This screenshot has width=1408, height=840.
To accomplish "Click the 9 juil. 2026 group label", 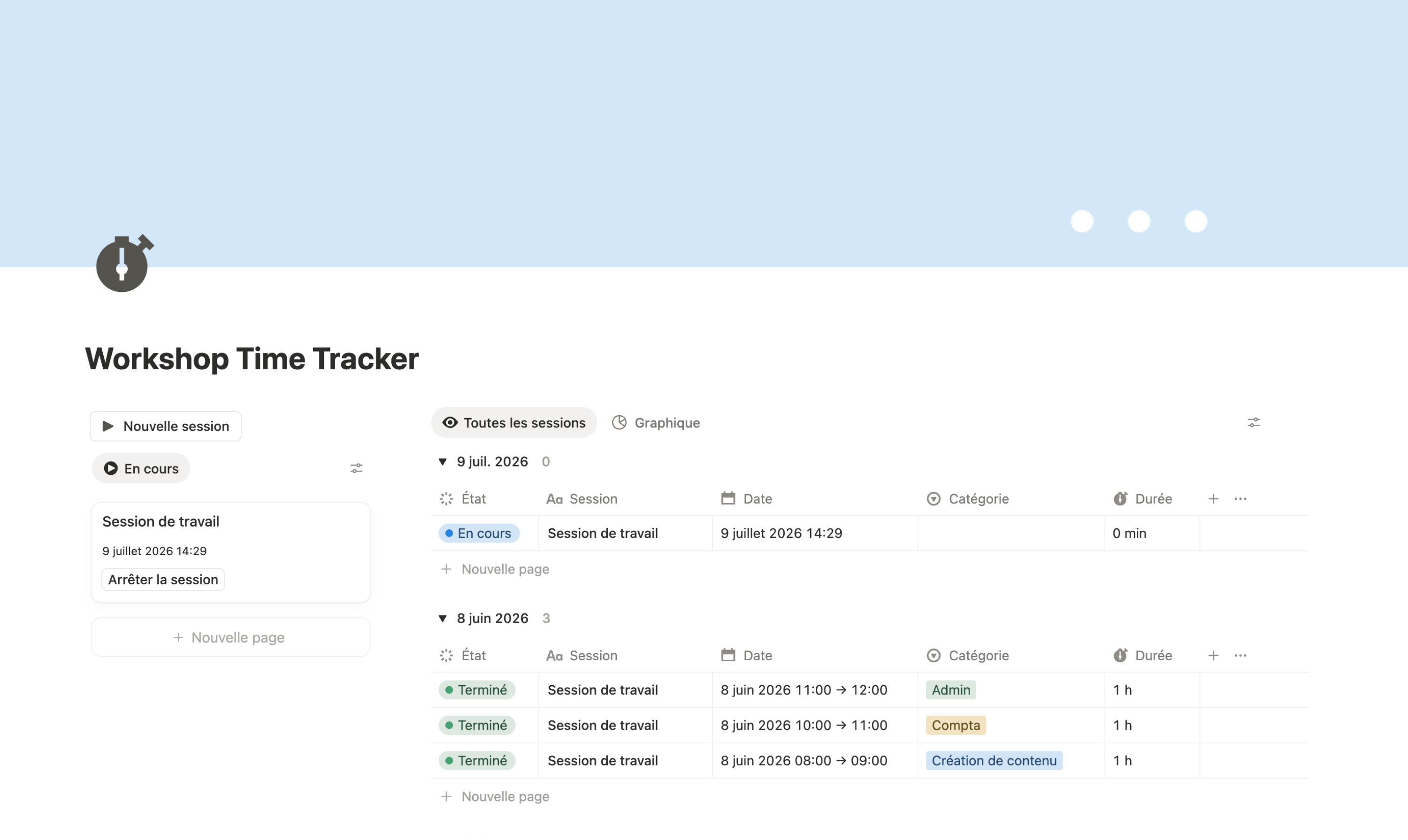I will pyautogui.click(x=492, y=462).
